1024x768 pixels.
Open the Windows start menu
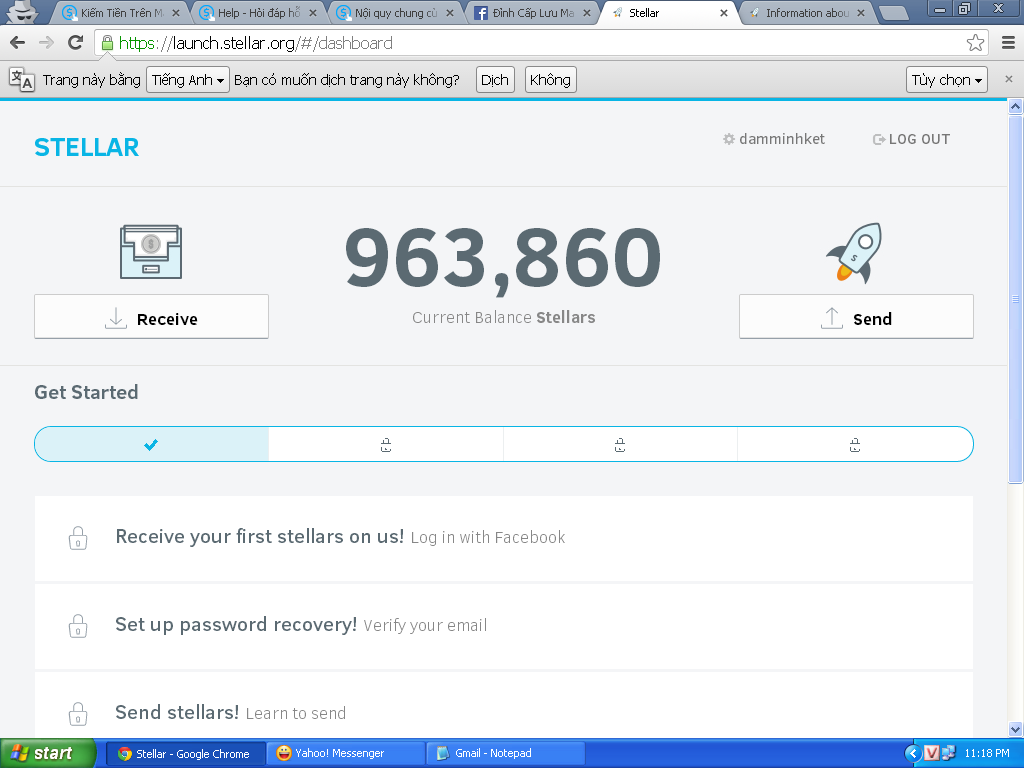click(48, 753)
